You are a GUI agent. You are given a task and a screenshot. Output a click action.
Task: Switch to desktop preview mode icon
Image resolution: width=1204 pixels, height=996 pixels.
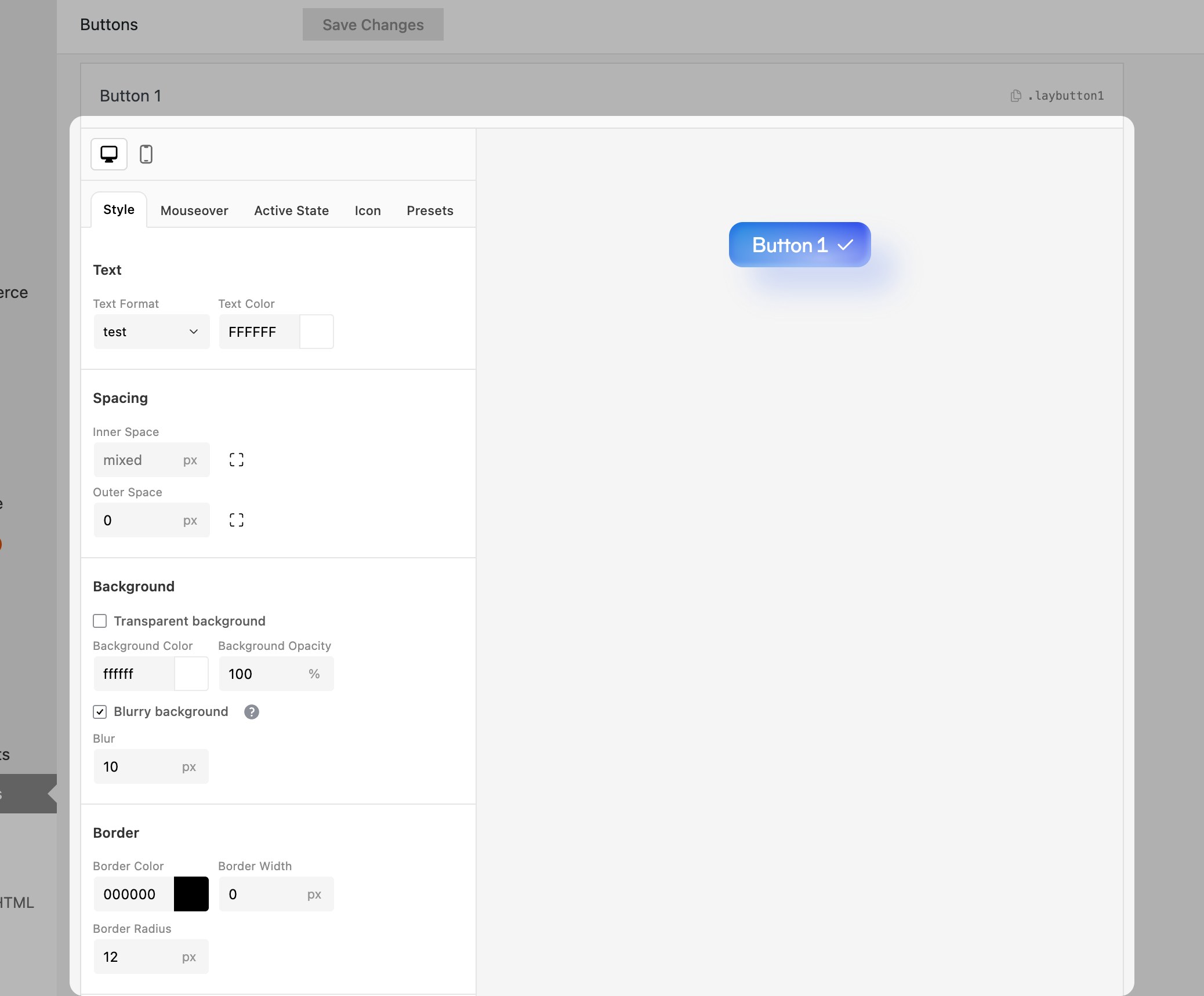[x=109, y=154]
